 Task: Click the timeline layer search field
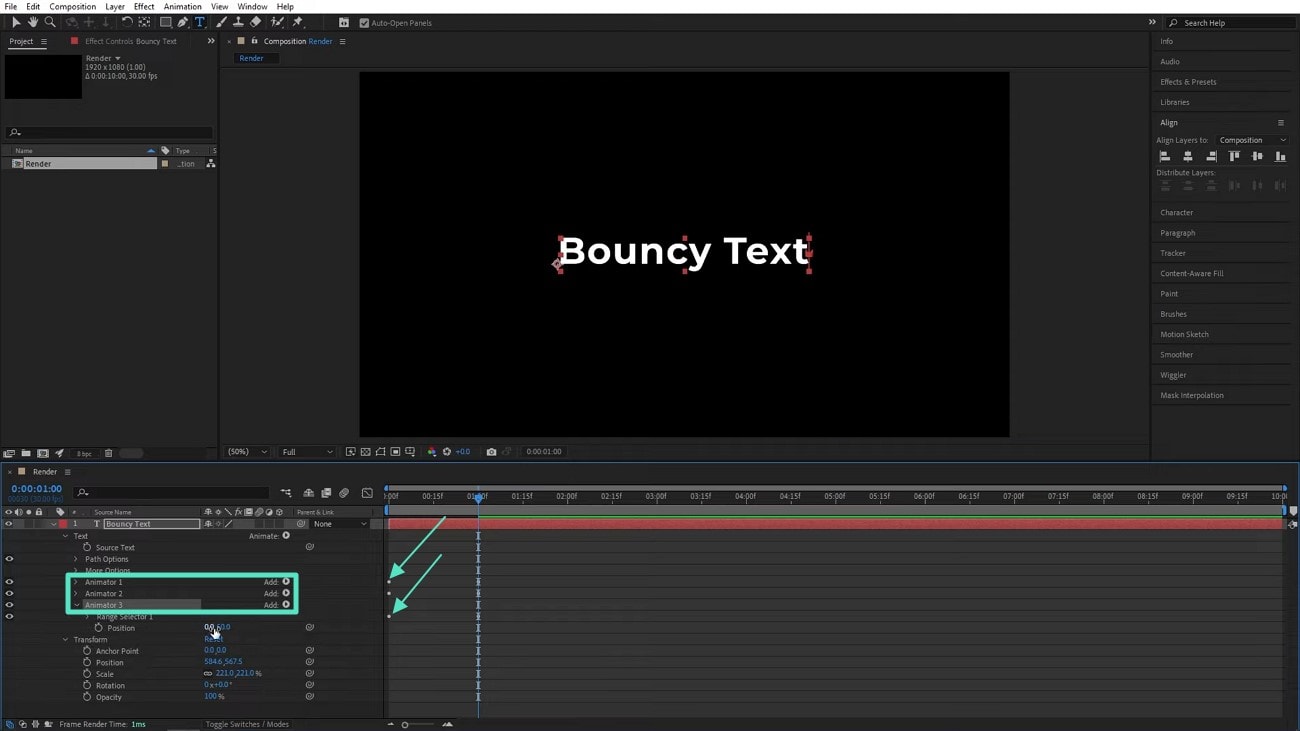click(x=172, y=493)
